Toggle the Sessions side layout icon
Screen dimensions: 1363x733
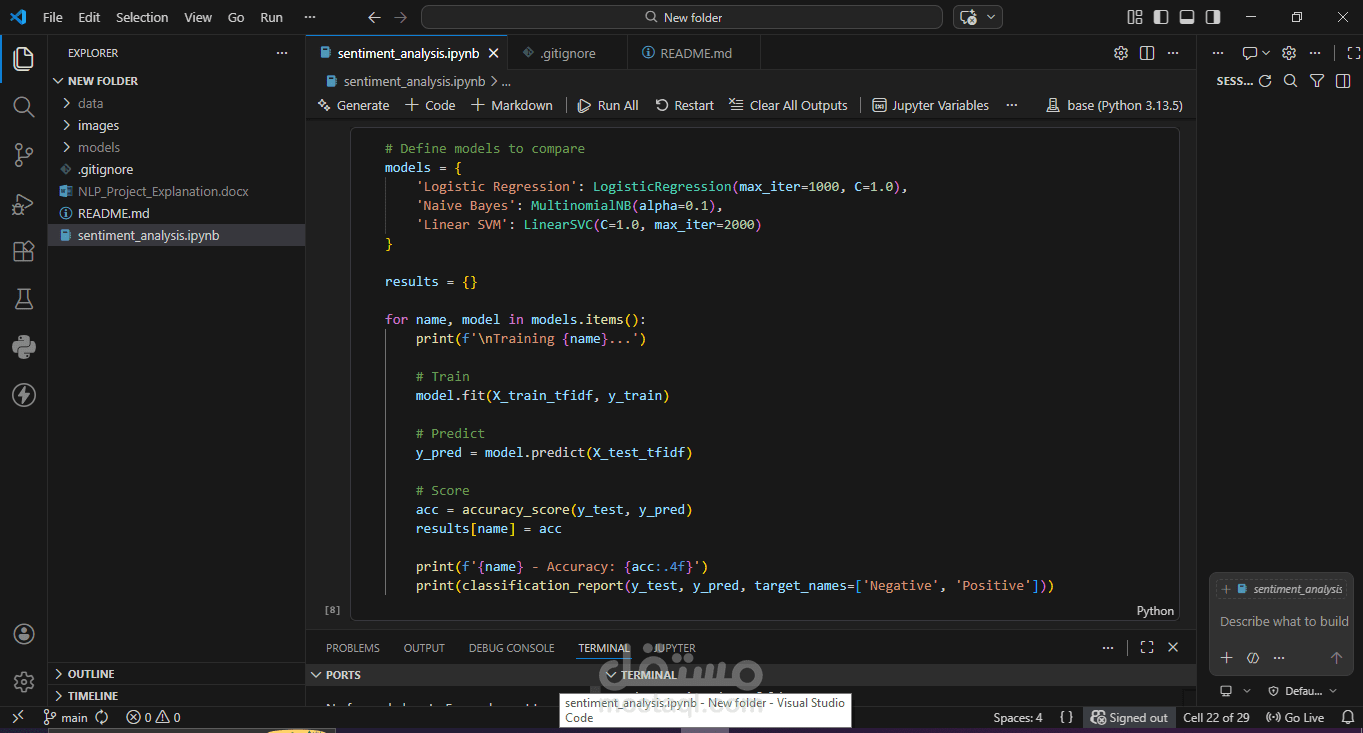(x=1344, y=81)
